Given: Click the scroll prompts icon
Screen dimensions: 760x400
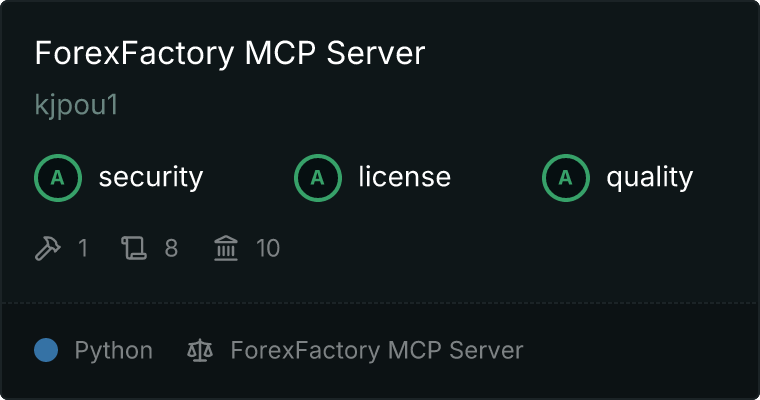Looking at the screenshot, I should (x=134, y=248).
